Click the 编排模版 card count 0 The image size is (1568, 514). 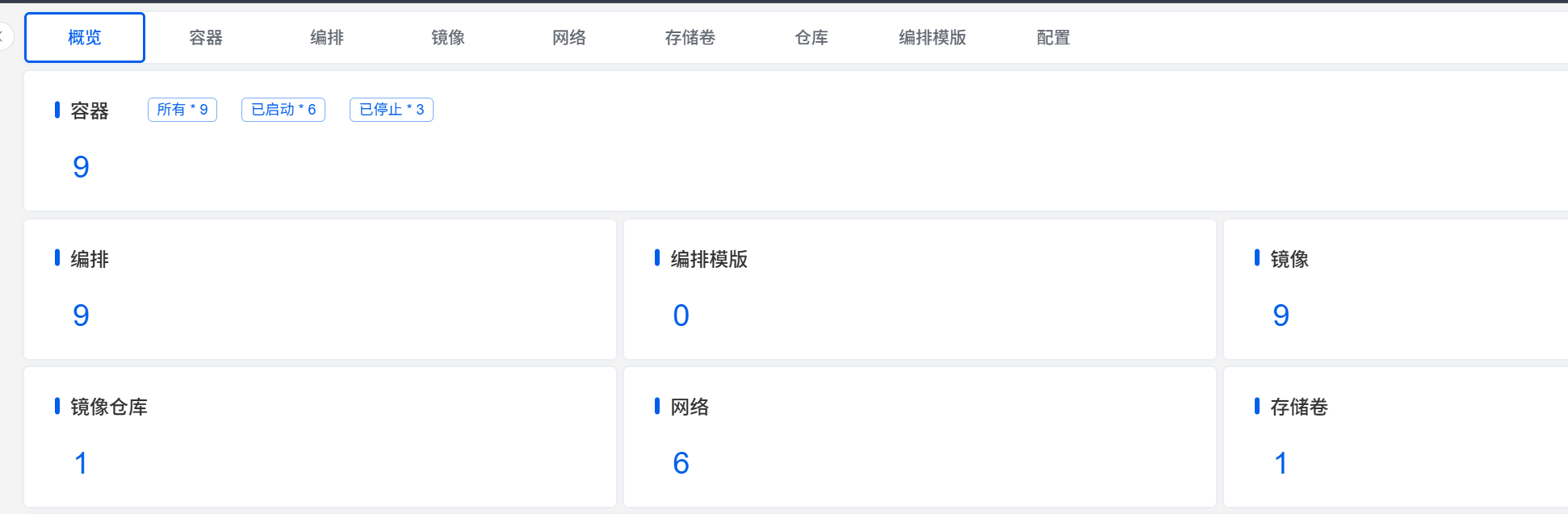click(681, 316)
